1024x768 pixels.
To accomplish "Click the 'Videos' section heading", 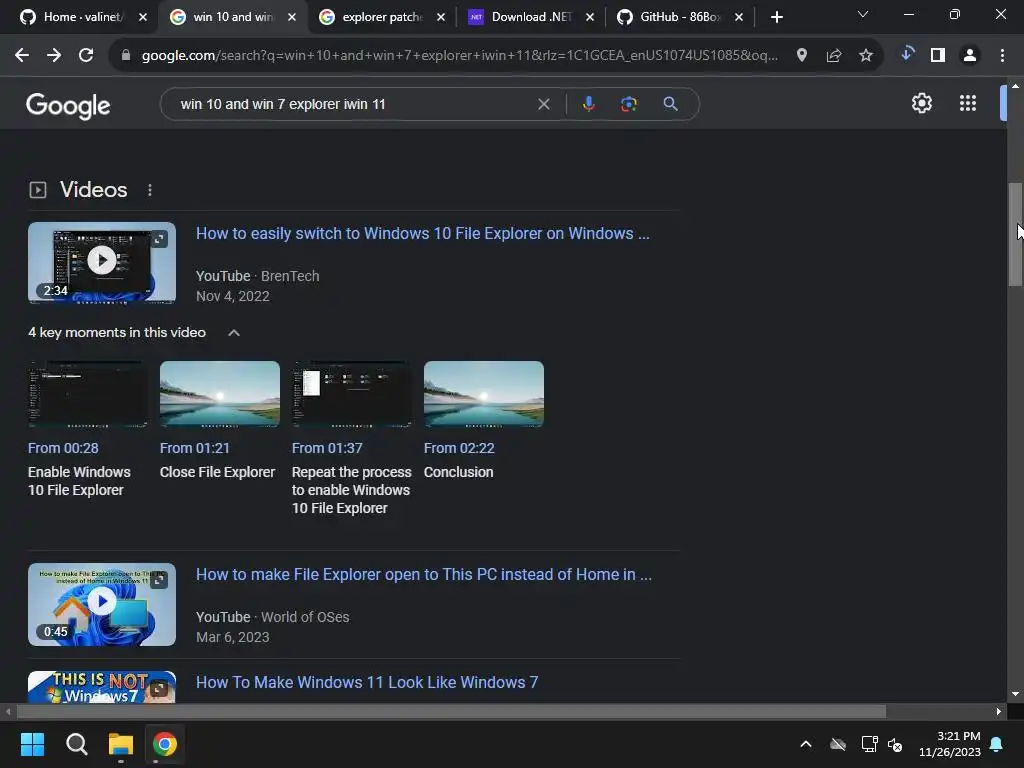I will 93,190.
